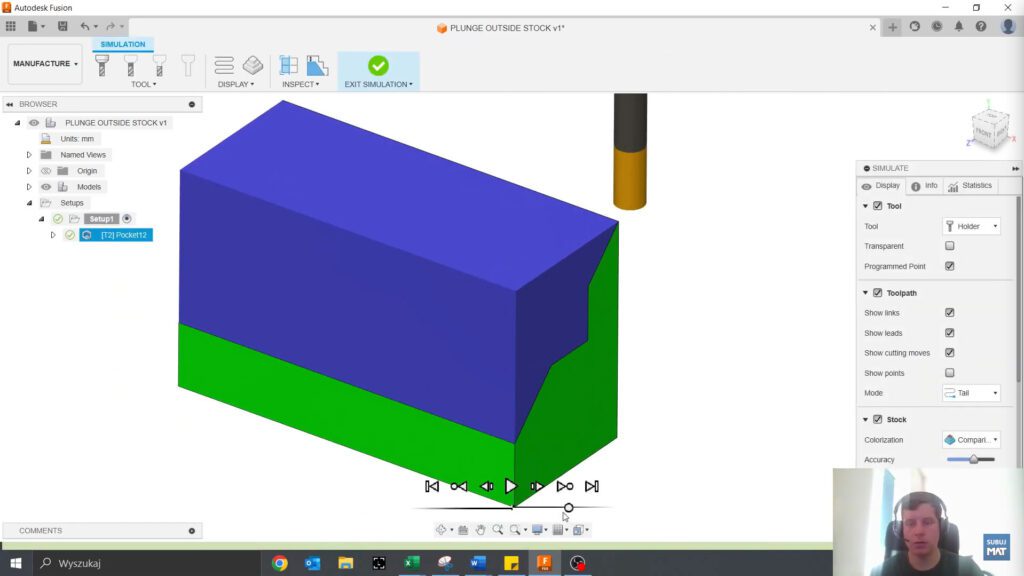Screen dimensions: 1024x576
Task: Select the Zoom tool in navigation bar
Action: (497, 529)
